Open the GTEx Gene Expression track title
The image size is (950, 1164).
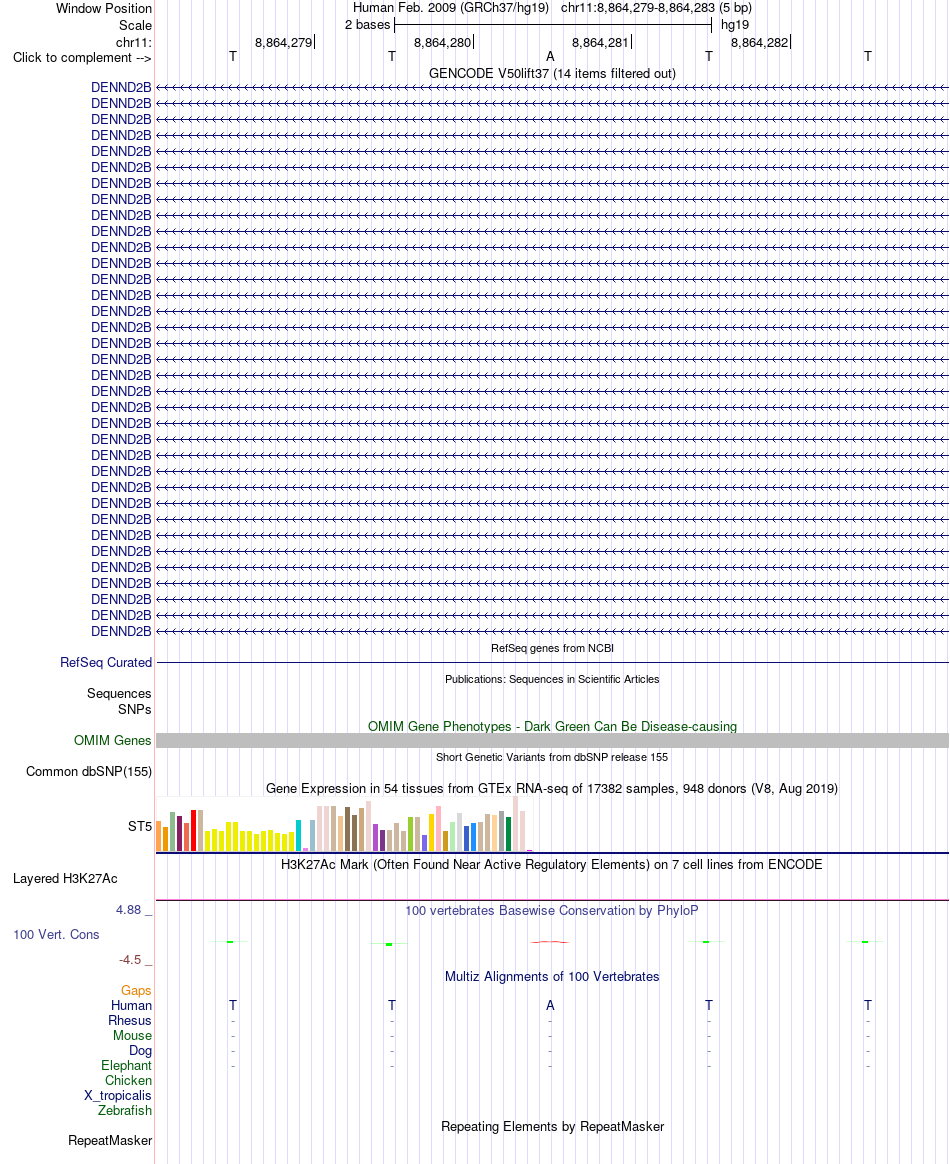(x=552, y=788)
